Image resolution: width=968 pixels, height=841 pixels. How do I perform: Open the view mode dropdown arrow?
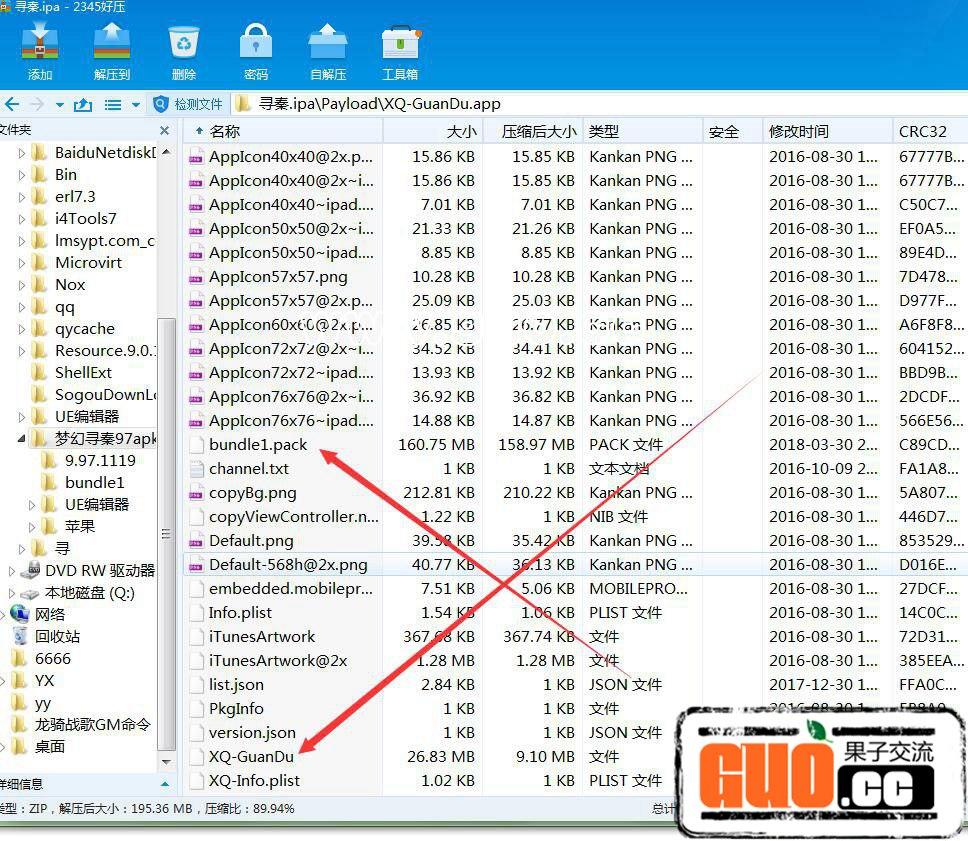[x=135, y=105]
